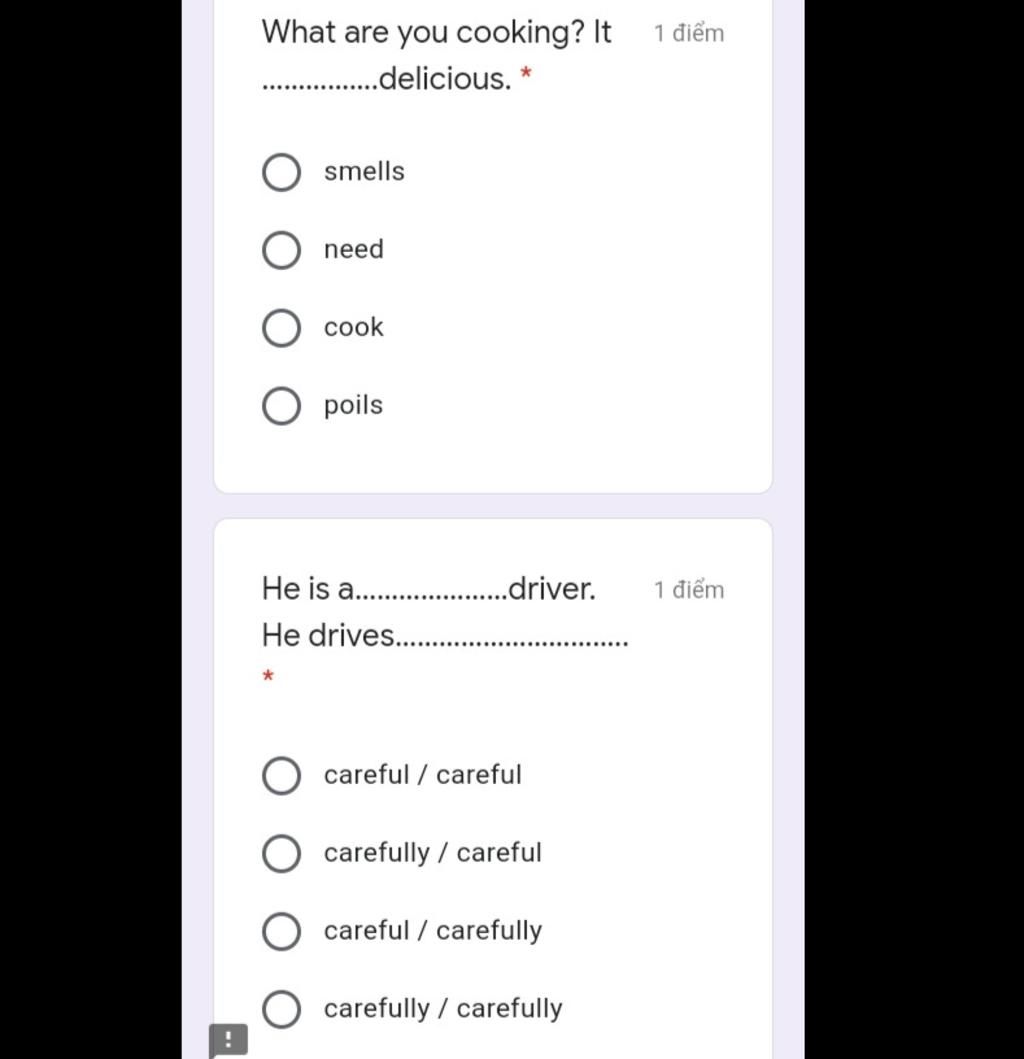Click the '1 điểm' label of driver question
This screenshot has height=1059, width=1024.
point(689,590)
